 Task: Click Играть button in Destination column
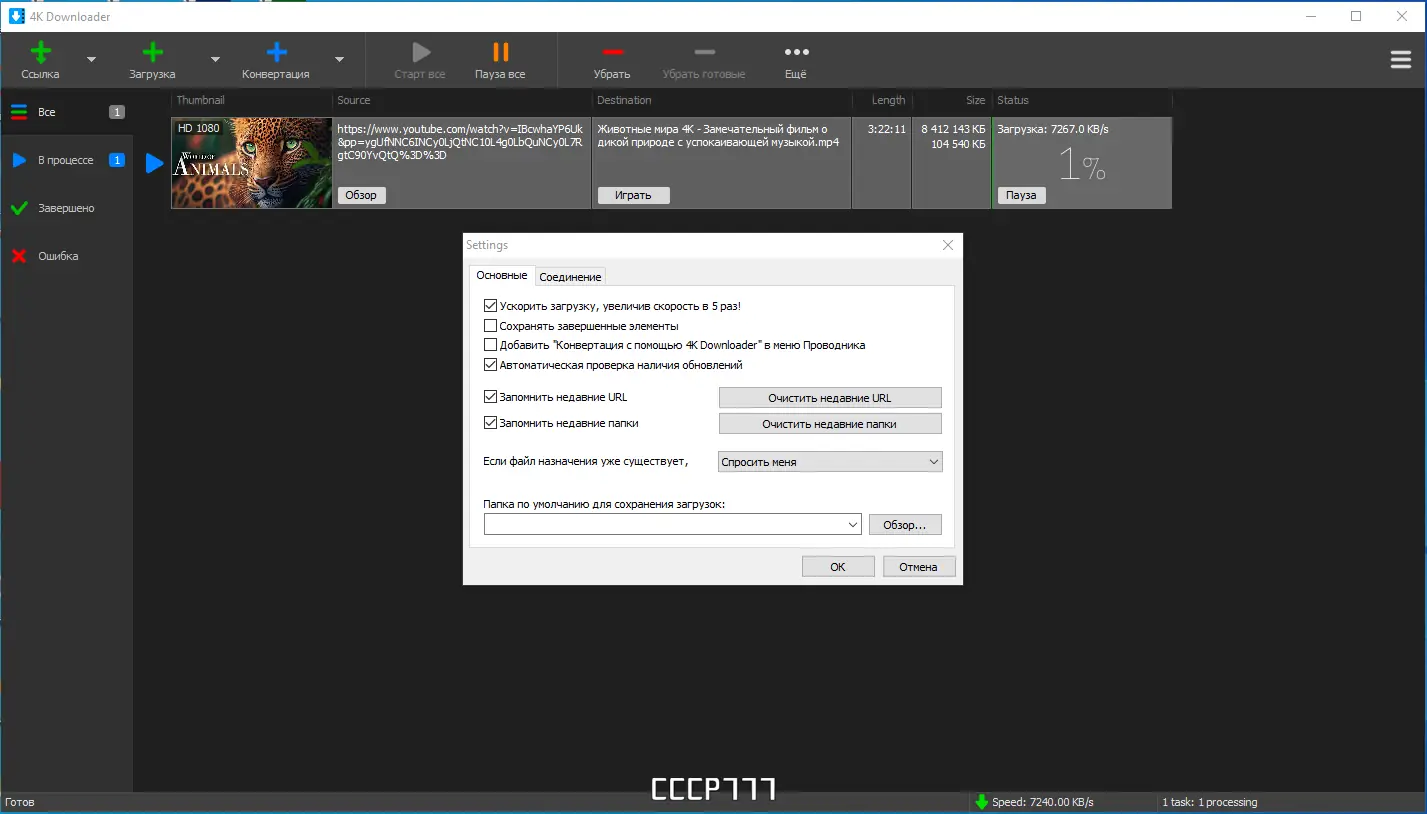(633, 195)
